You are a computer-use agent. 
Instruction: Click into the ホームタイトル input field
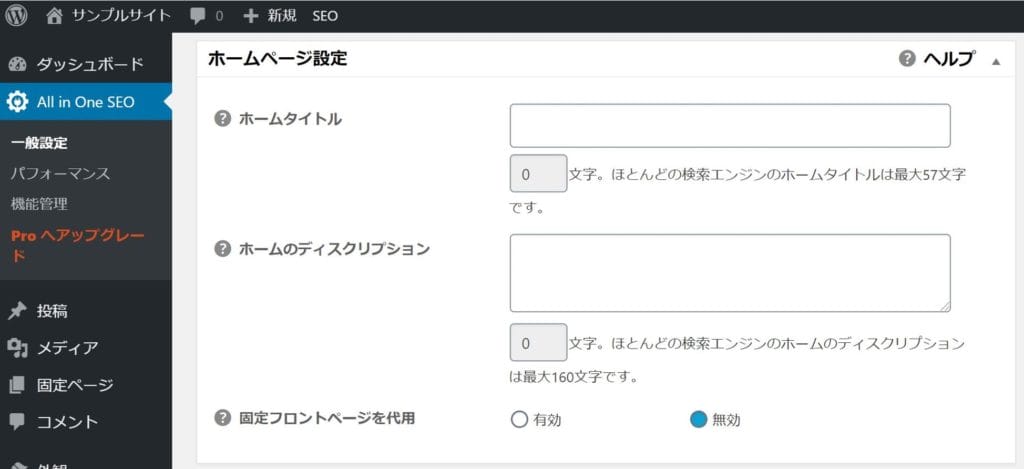pos(729,125)
